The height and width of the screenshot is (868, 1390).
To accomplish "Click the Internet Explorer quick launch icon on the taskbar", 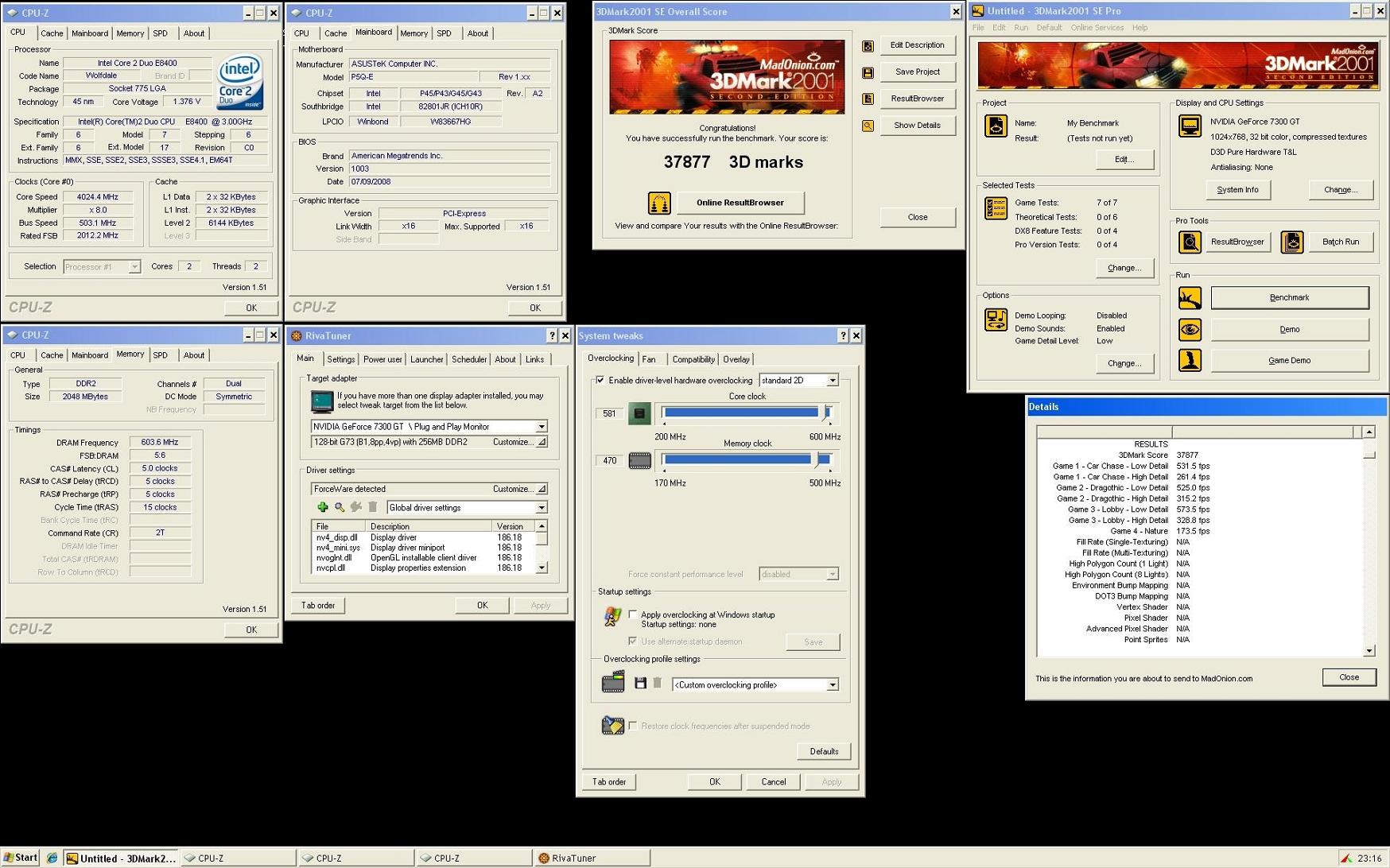I will click(x=52, y=858).
